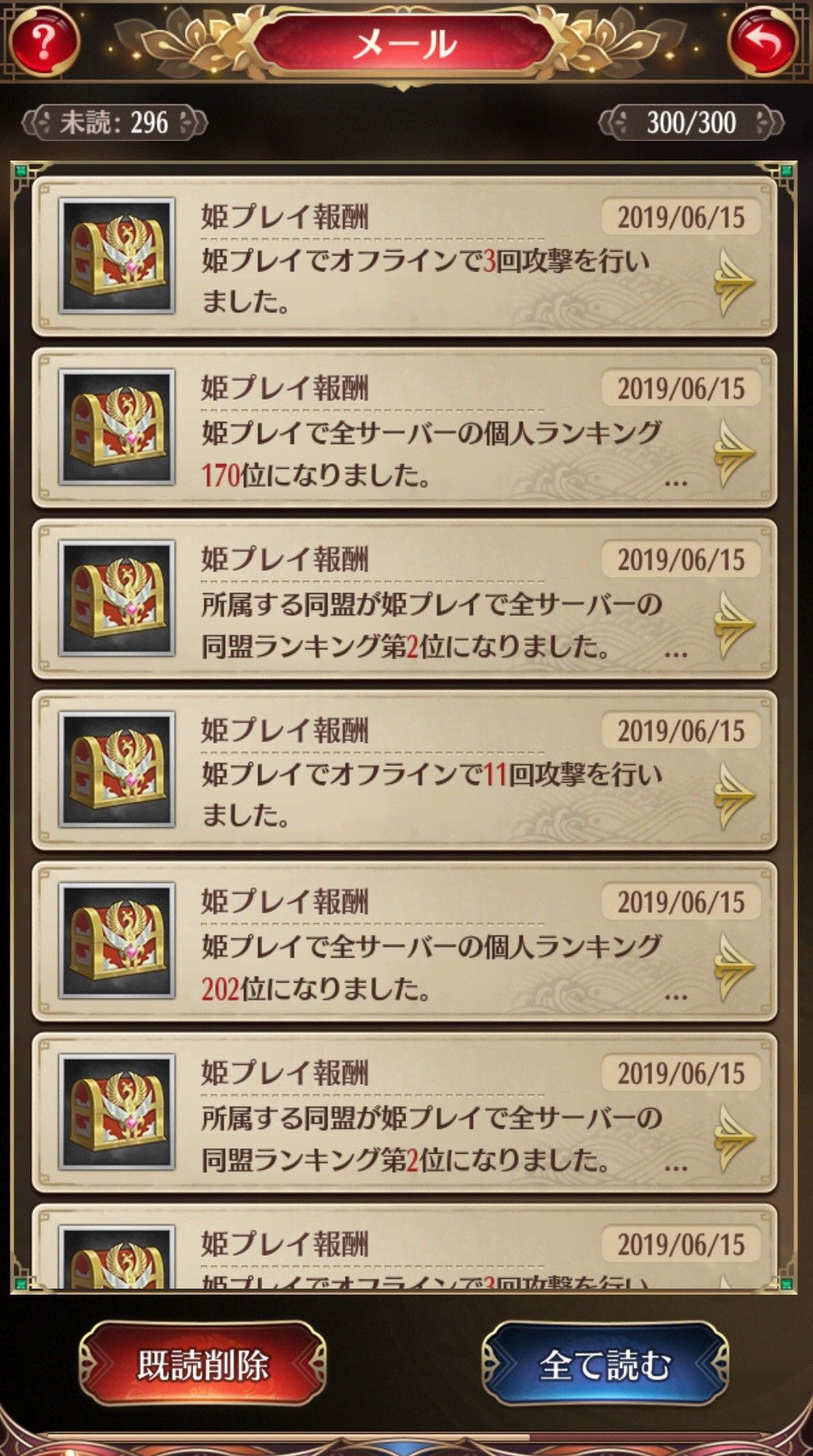Expand 170位 ranking mail with gold arrow
Image resolution: width=813 pixels, height=1456 pixels.
[x=733, y=453]
